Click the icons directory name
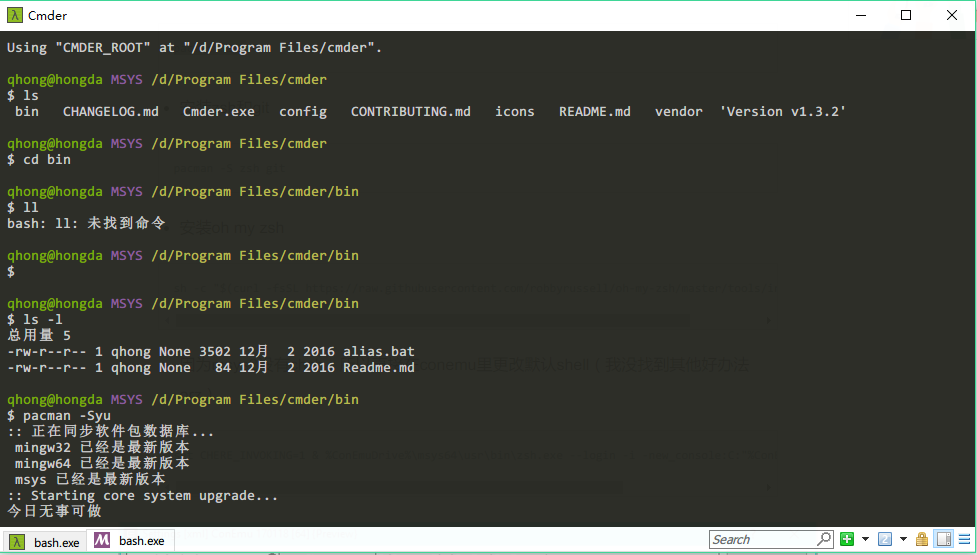This screenshot has width=977, height=555. click(515, 111)
